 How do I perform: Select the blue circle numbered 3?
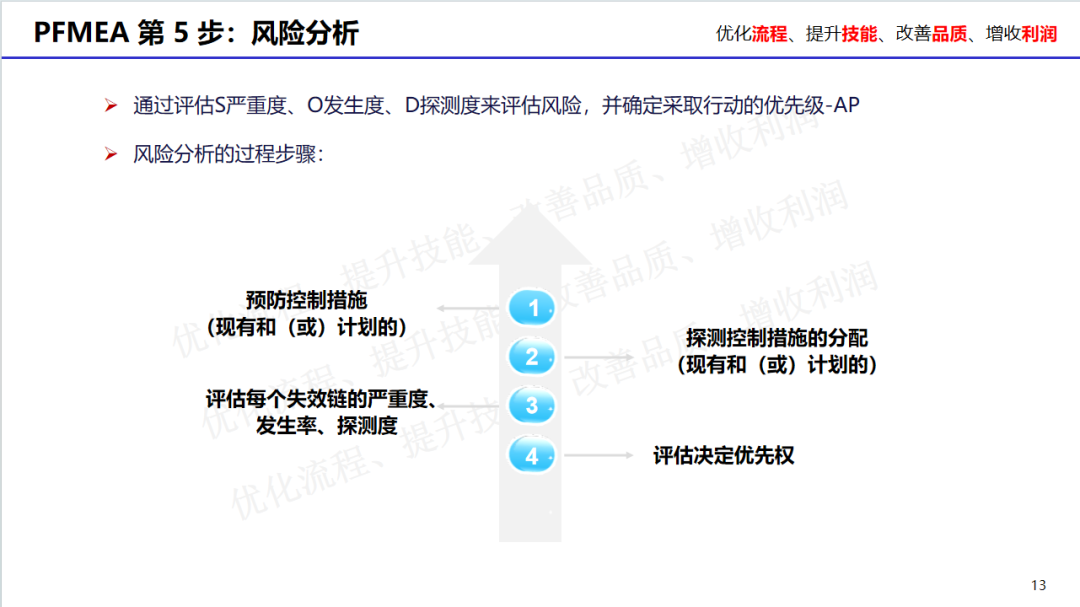click(x=532, y=406)
